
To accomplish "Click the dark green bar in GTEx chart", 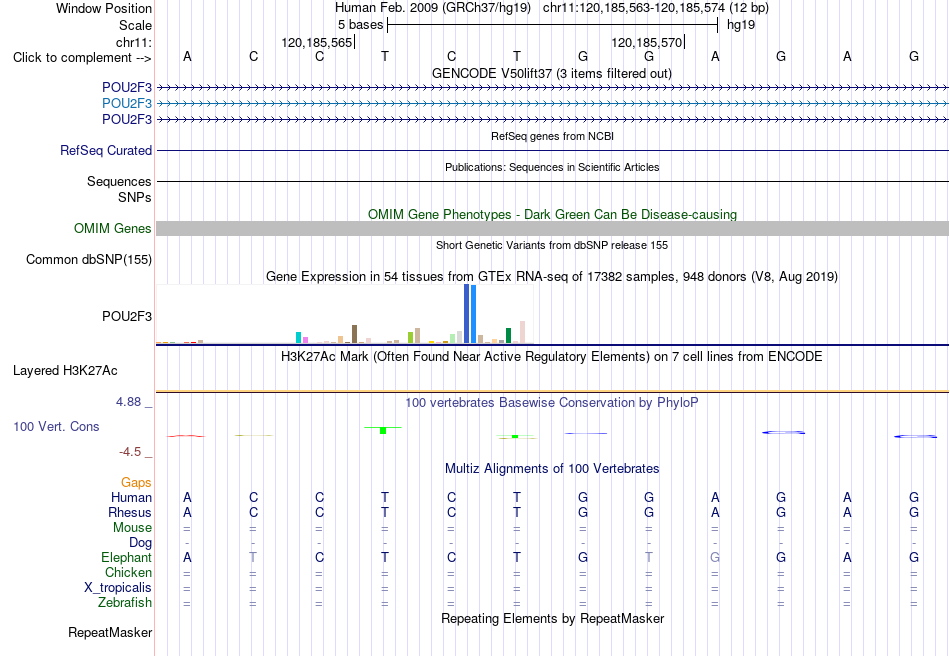I will tap(508, 336).
